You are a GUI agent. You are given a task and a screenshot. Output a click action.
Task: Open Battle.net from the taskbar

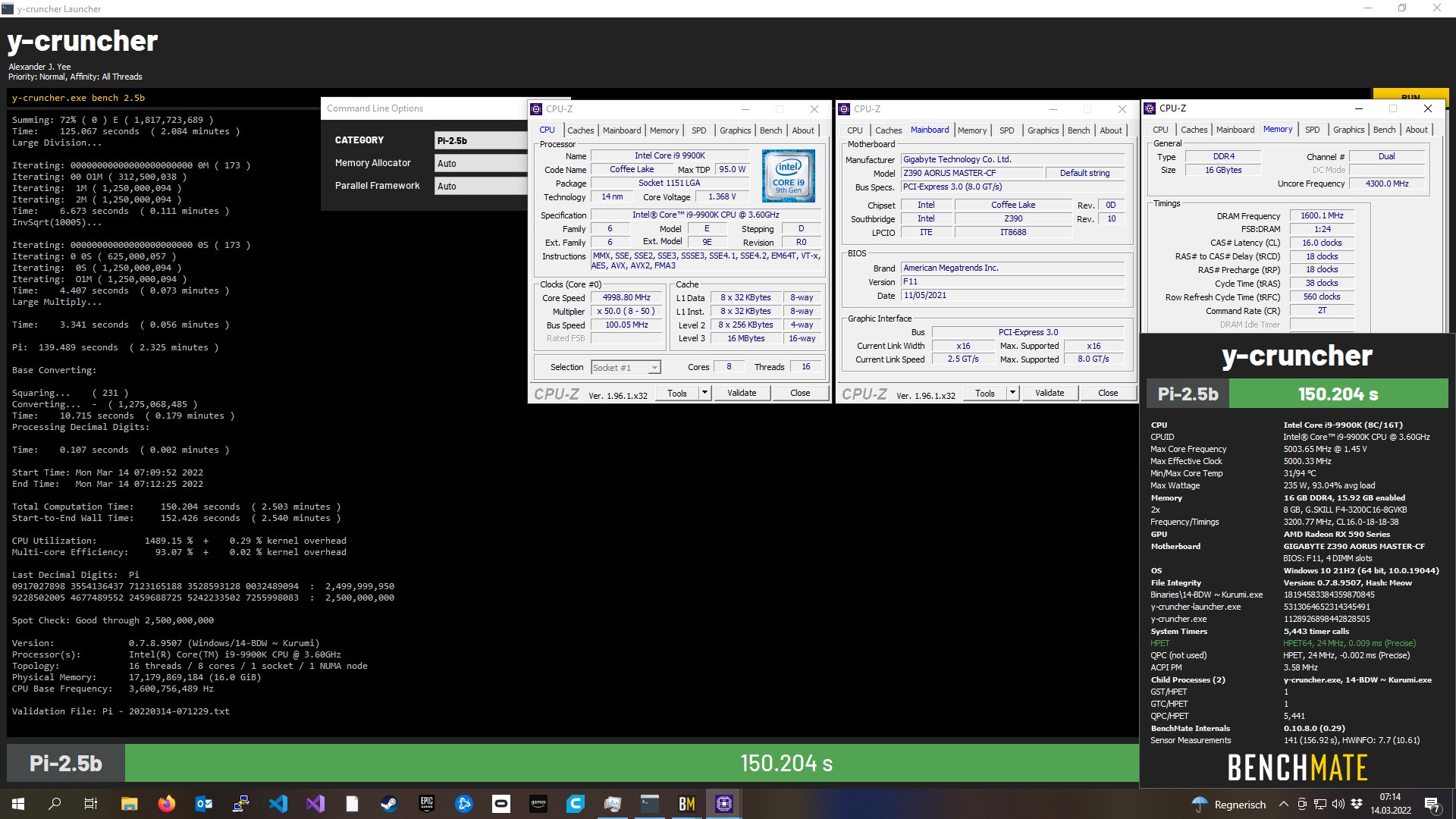463,804
